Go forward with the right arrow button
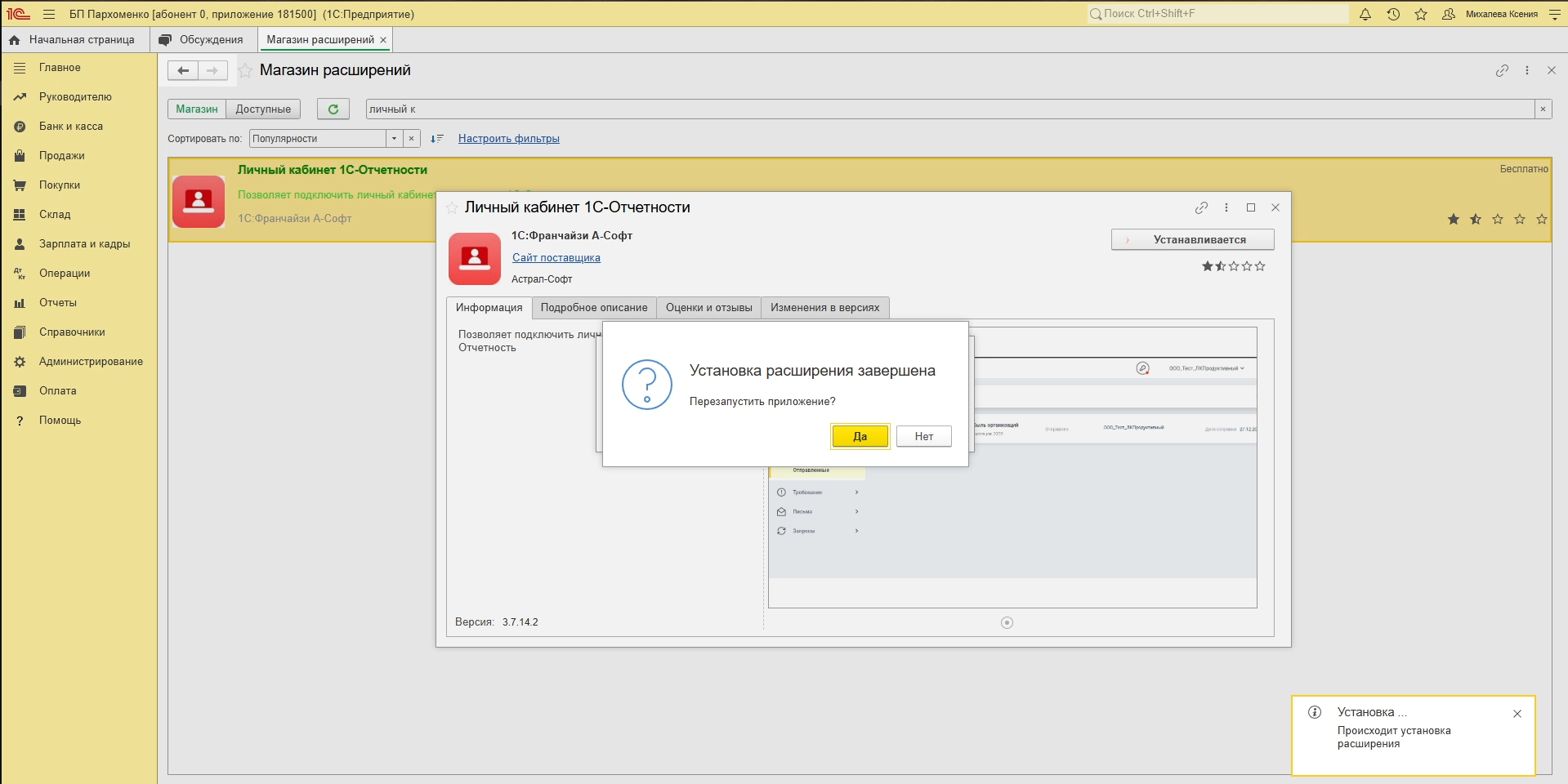Screen dimensions: 1568x784 point(212,70)
